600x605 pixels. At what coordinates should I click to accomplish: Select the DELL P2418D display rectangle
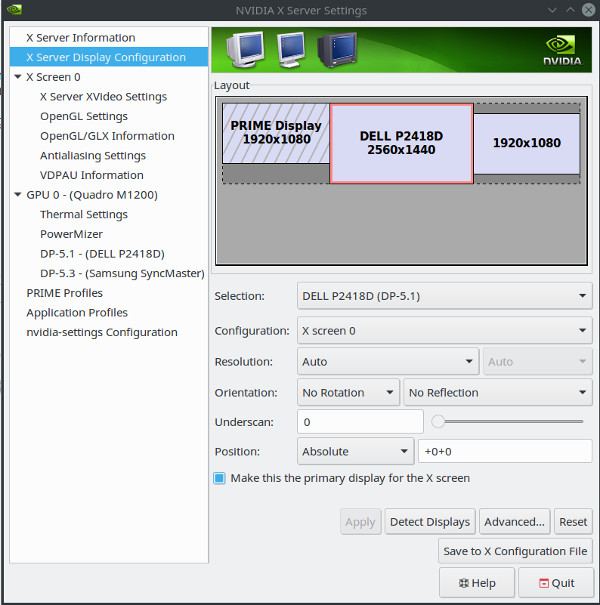coord(401,143)
